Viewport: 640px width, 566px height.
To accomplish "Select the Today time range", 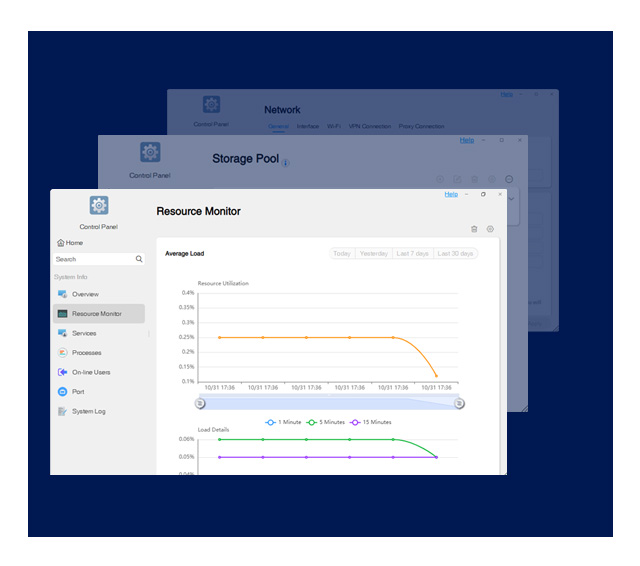I will (342, 253).
